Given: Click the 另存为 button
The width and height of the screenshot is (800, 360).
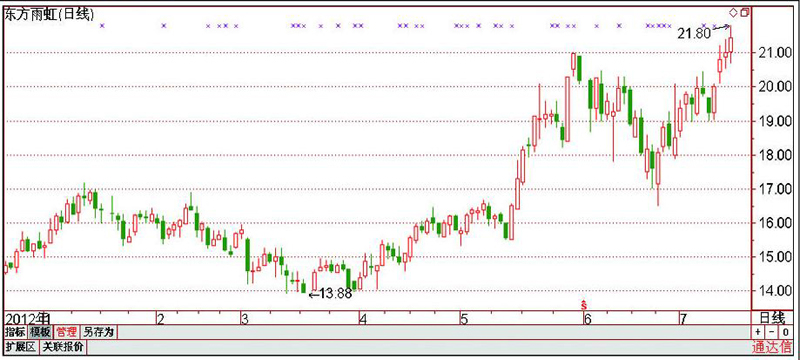Looking at the screenshot, I should point(98,332).
